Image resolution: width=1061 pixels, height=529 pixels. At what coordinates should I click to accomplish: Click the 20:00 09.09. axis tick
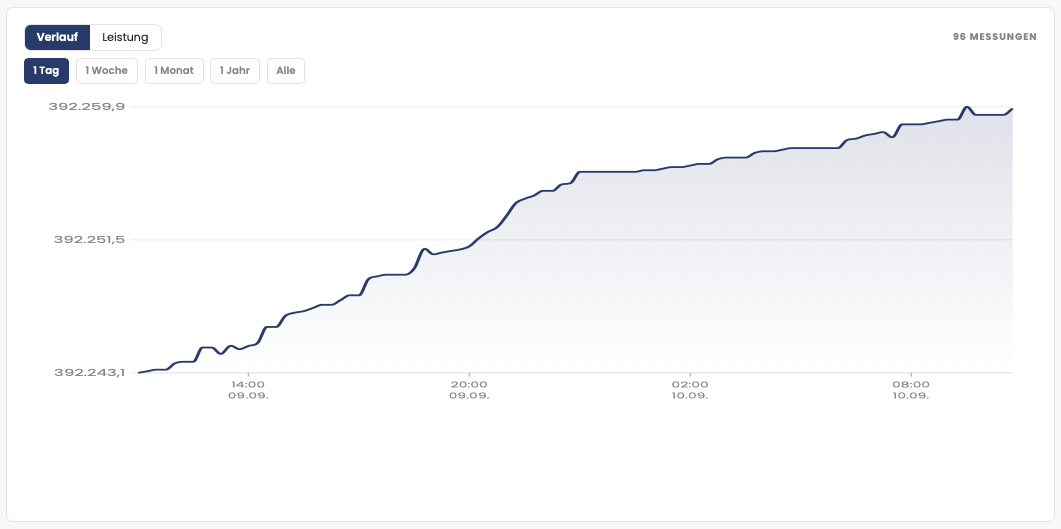click(469, 389)
